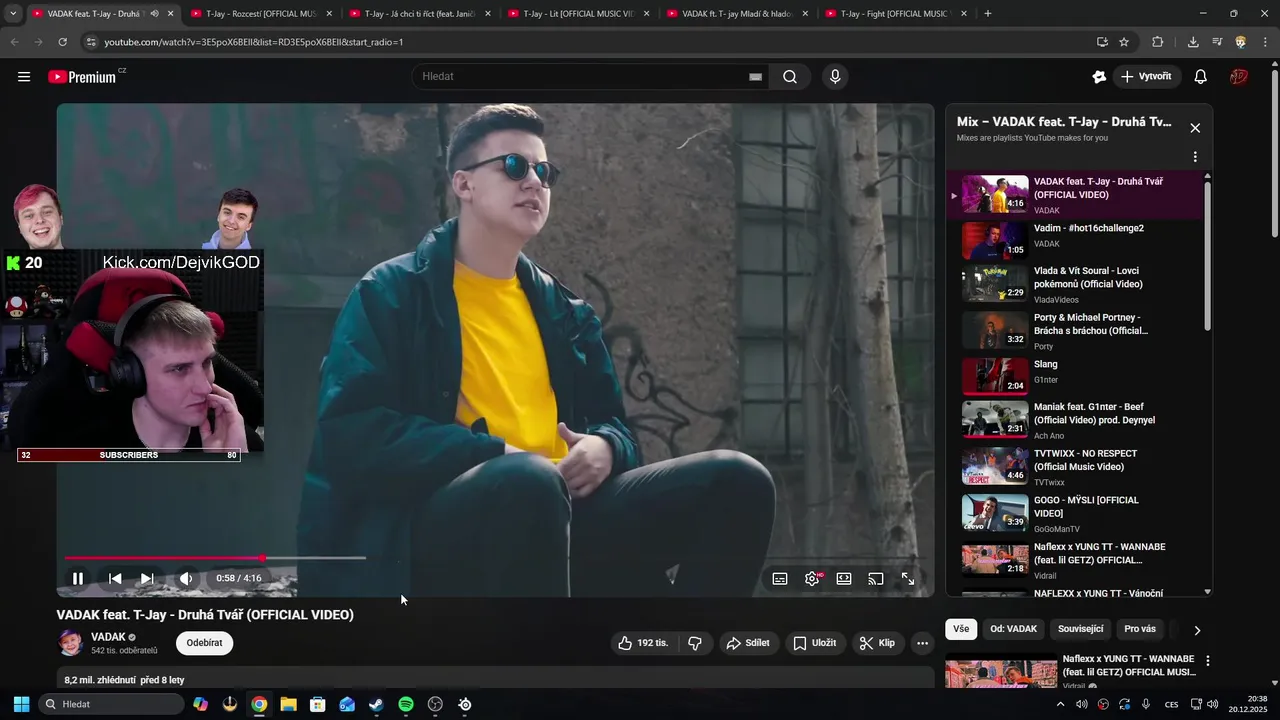Open more actions under the video
Screen dimensions: 1280x720
(922, 643)
